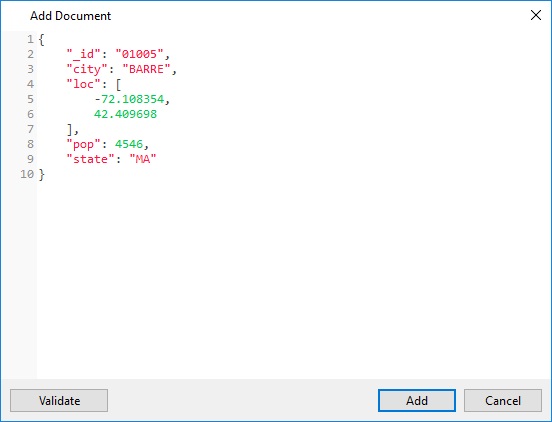Place cursor on -72.108354 value

(129, 99)
